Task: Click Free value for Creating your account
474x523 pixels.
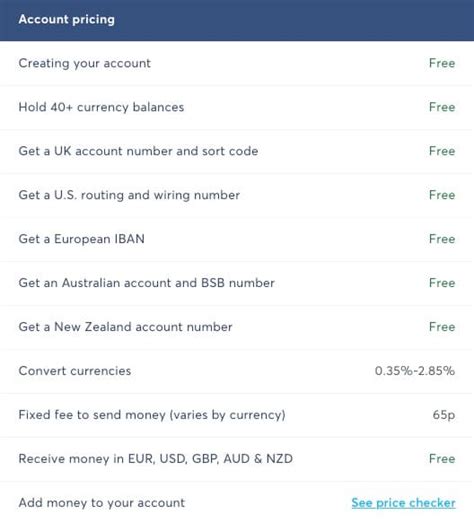Action: coord(442,63)
